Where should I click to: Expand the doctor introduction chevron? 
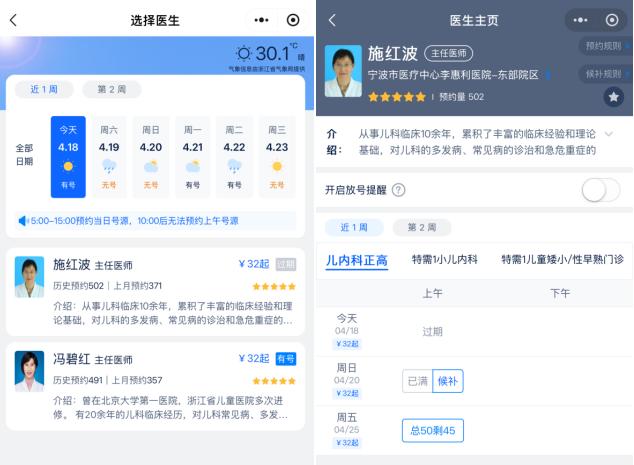[609, 134]
